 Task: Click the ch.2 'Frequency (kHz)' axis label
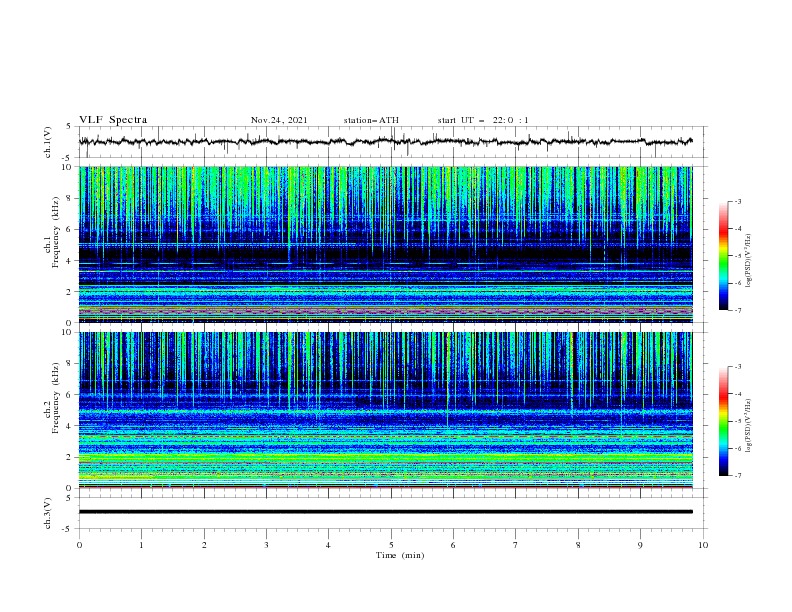pyautogui.click(x=56, y=396)
